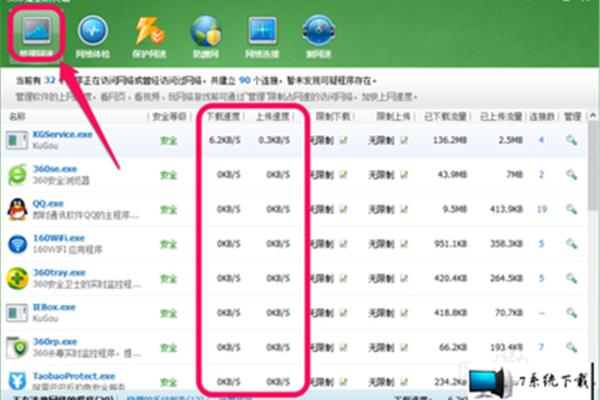
Task: Click the 160WiFi.exe wifi icon
Action: click(x=18, y=244)
